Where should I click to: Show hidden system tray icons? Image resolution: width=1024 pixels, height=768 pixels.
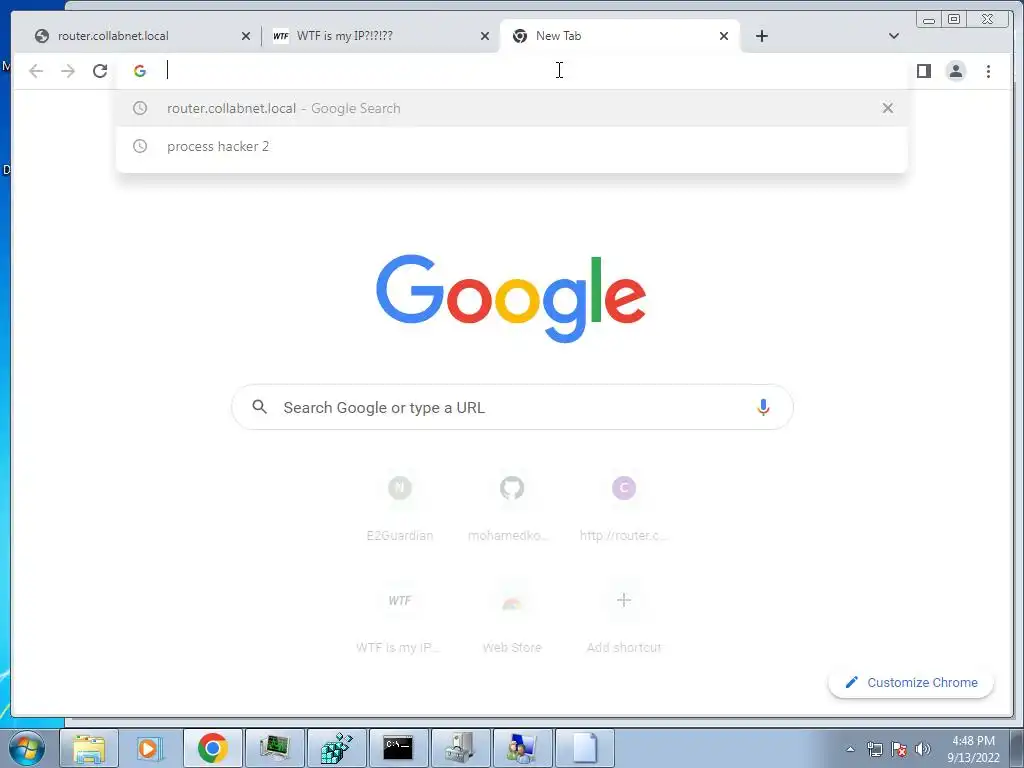point(850,749)
